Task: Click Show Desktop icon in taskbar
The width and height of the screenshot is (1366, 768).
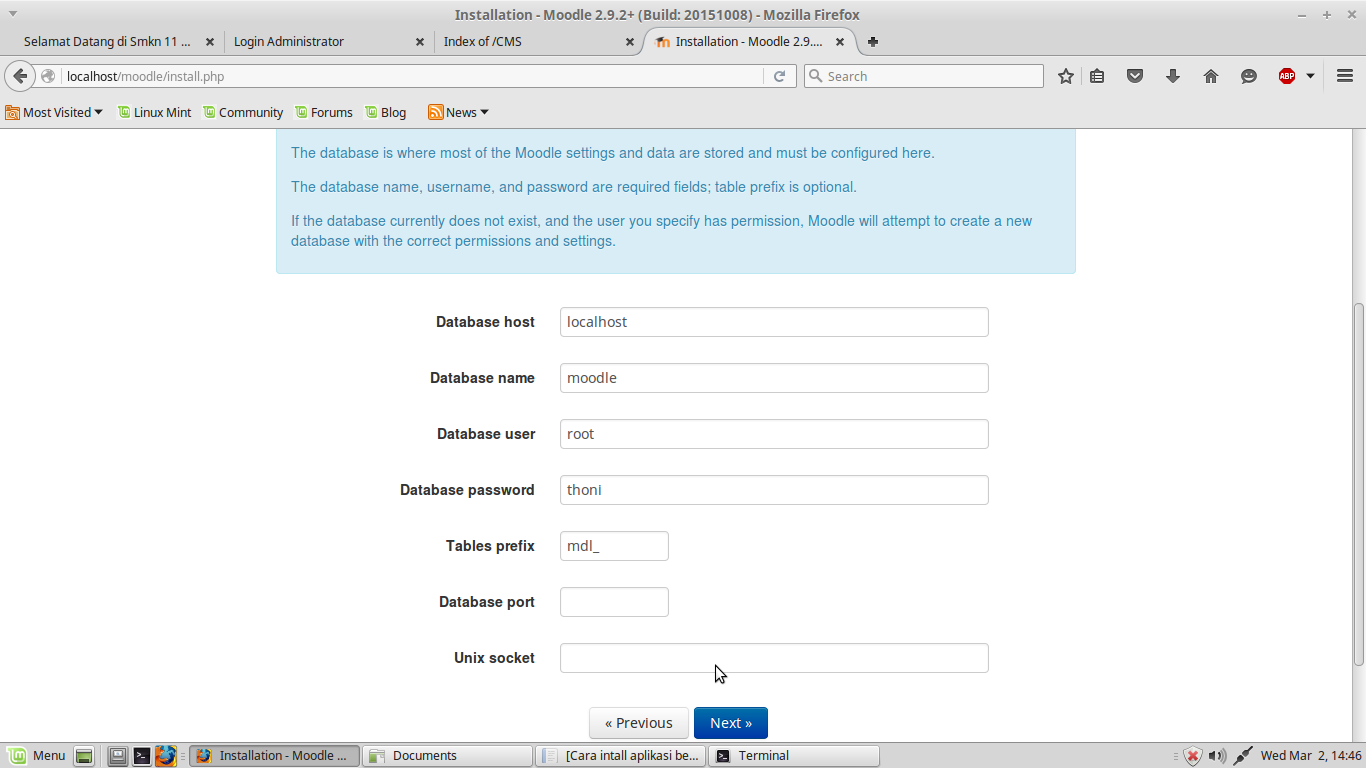Action: coord(84,756)
